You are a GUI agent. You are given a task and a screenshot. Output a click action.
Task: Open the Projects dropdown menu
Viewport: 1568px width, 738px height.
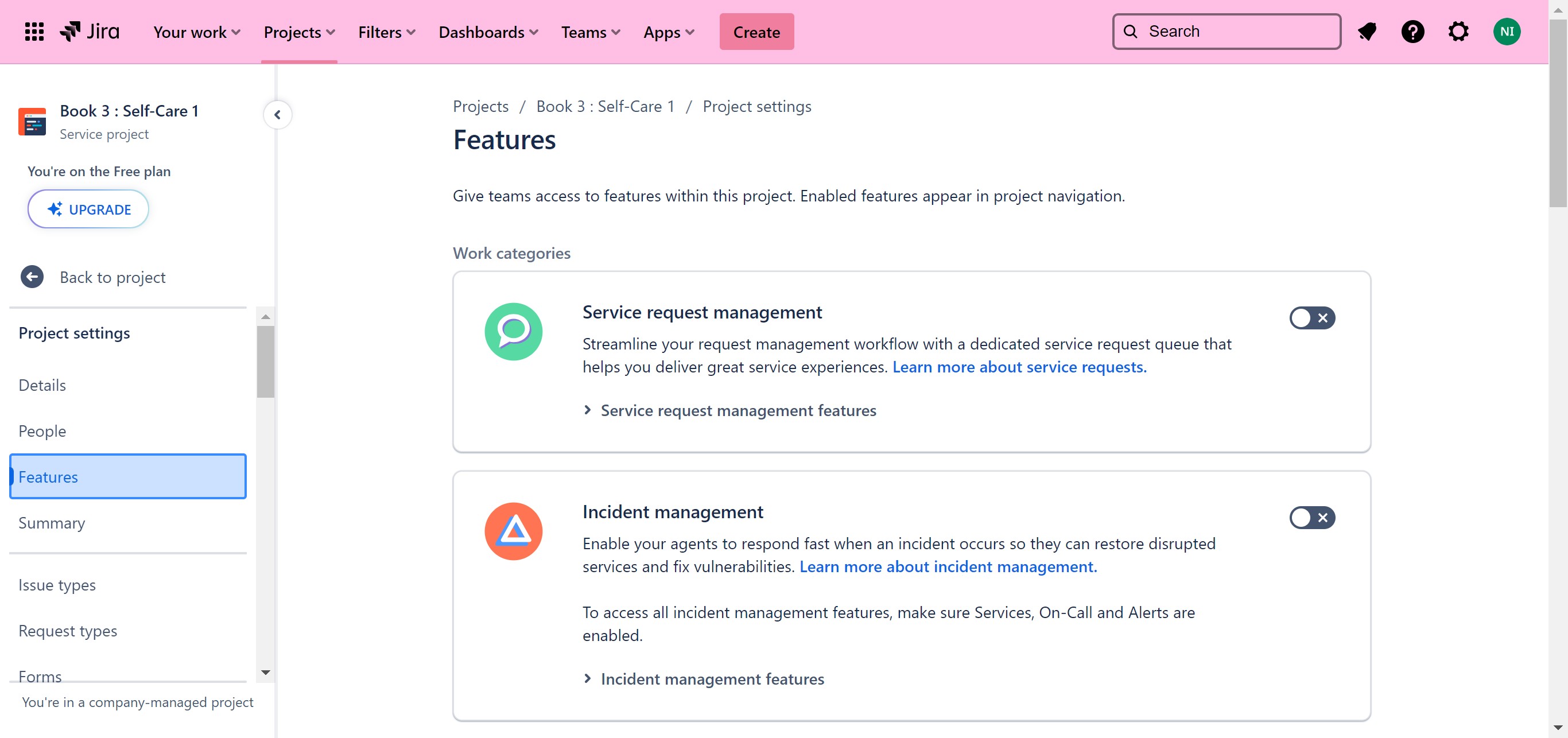tap(299, 32)
